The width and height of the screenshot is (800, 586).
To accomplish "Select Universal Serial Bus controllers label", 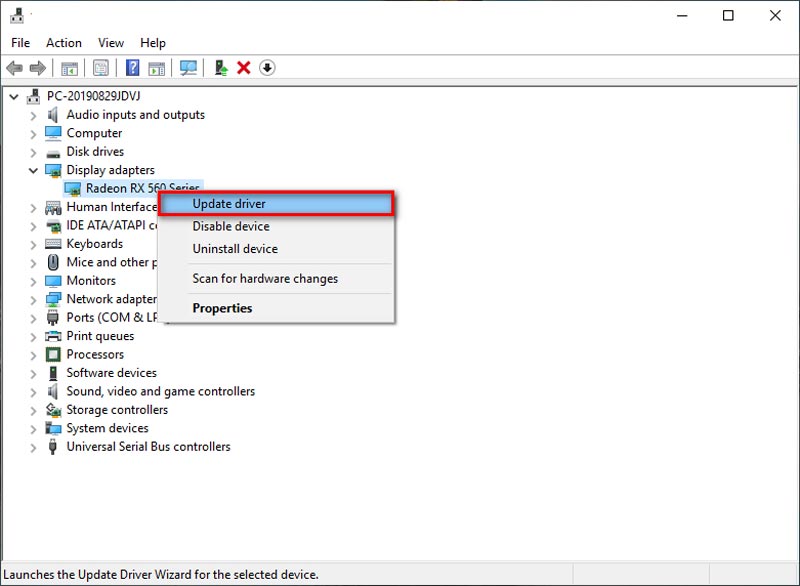I will [148, 447].
